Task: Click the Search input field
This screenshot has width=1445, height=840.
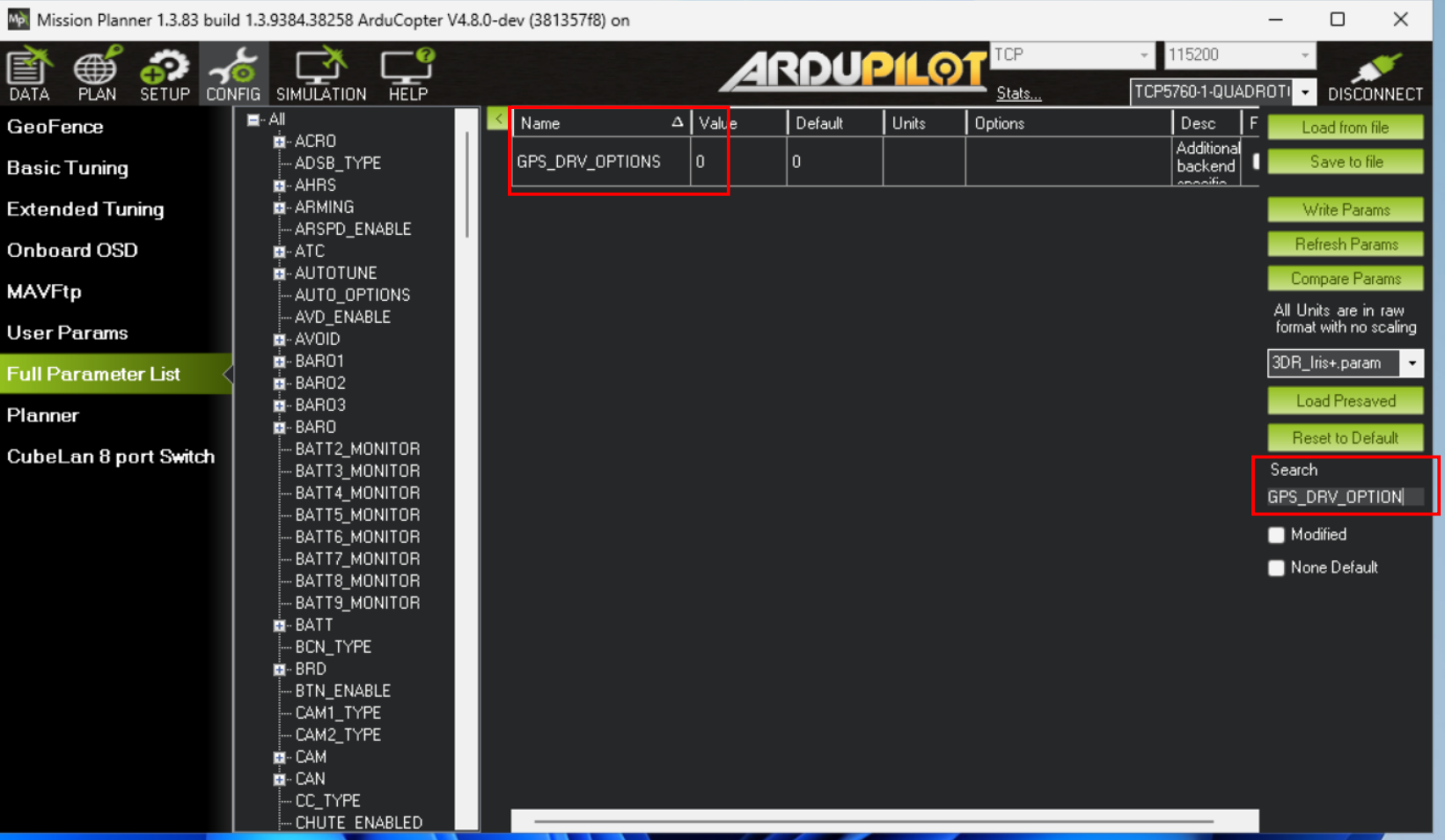Action: click(1345, 497)
